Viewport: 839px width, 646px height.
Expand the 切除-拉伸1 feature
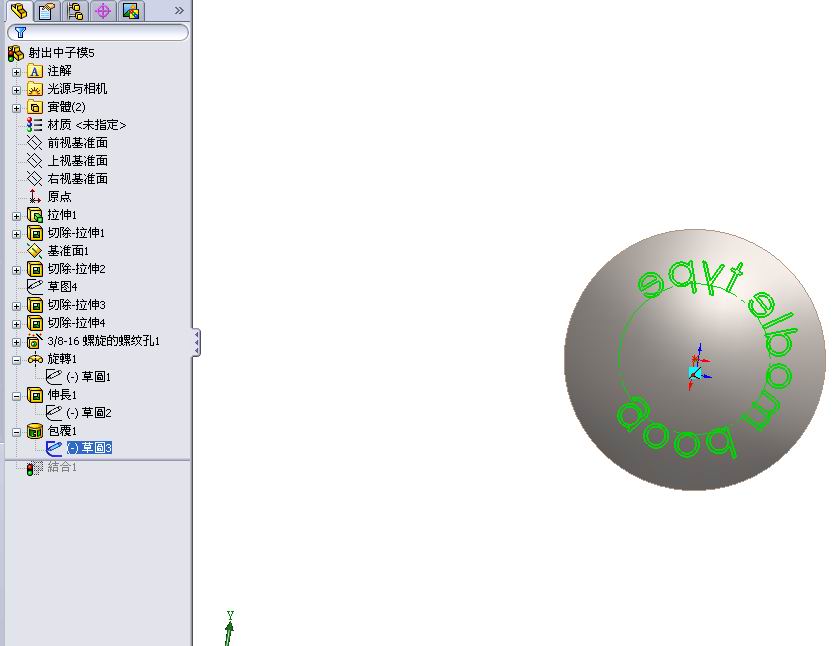click(16, 234)
